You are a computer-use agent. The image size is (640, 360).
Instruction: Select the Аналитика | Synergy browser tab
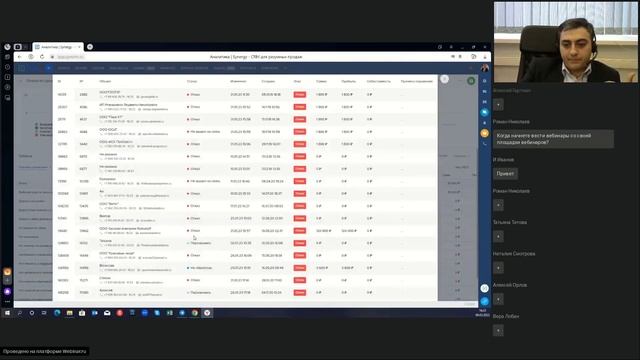tap(58, 47)
